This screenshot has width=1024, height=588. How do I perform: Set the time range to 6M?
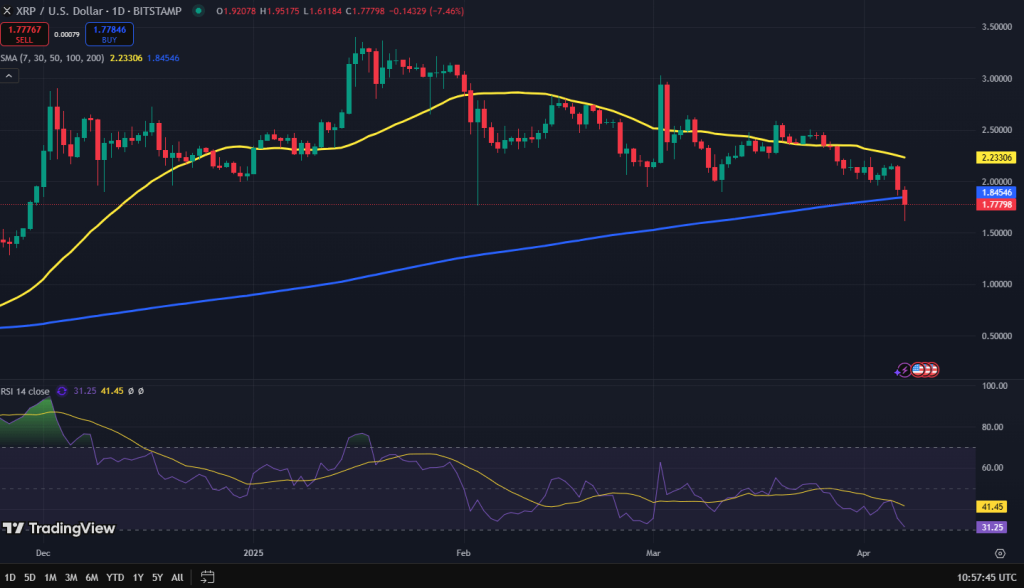click(x=92, y=578)
